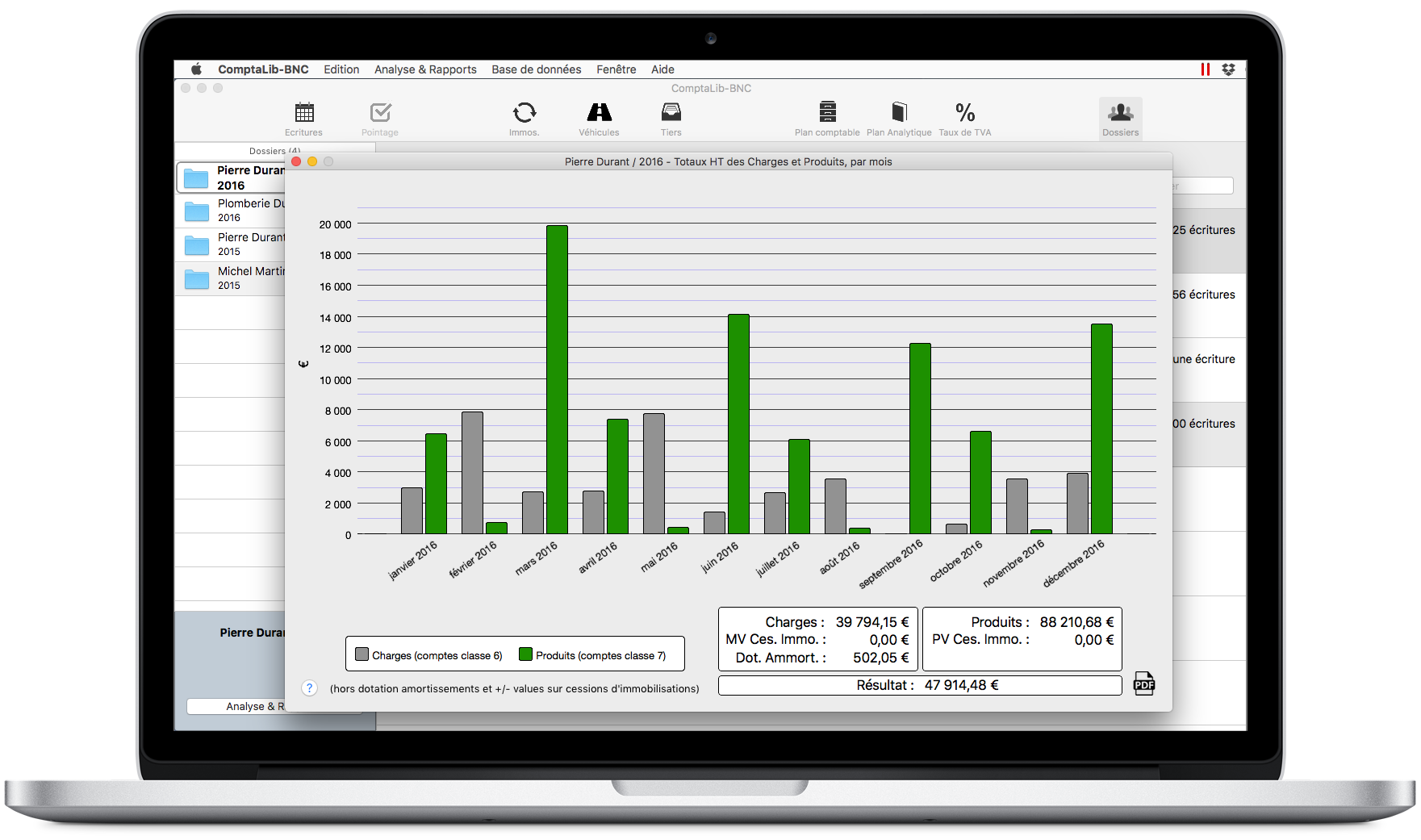1421x840 pixels.
Task: Click the grey février 2016 Charges bar
Action: tap(472, 473)
